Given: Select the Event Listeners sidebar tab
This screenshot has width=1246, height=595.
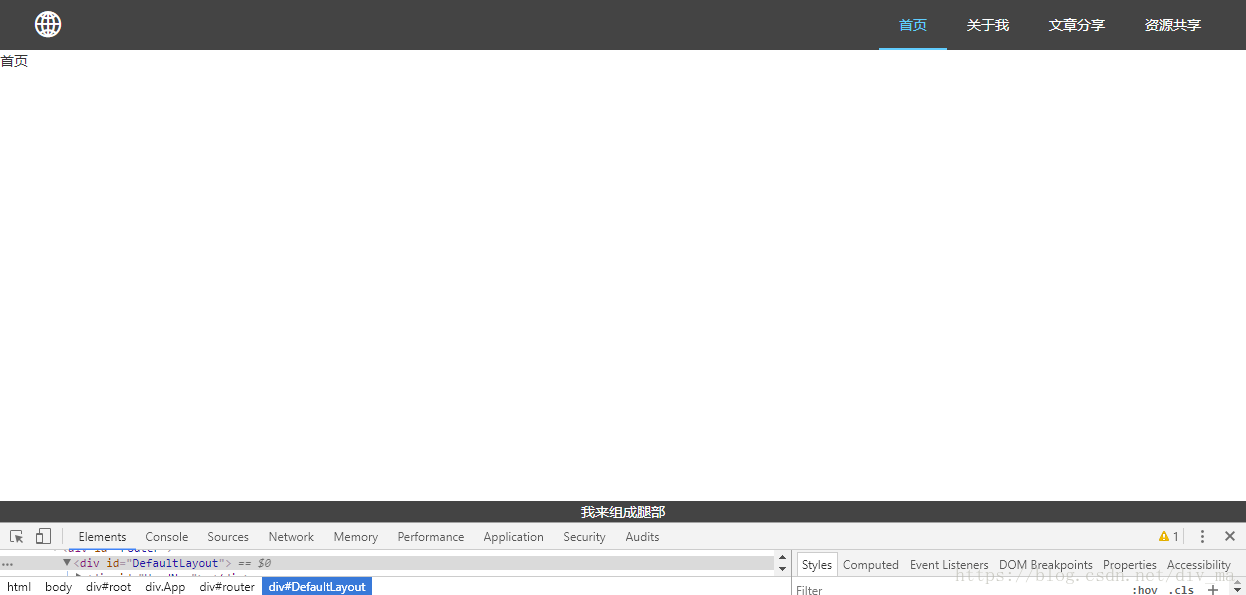Looking at the screenshot, I should coord(949,565).
